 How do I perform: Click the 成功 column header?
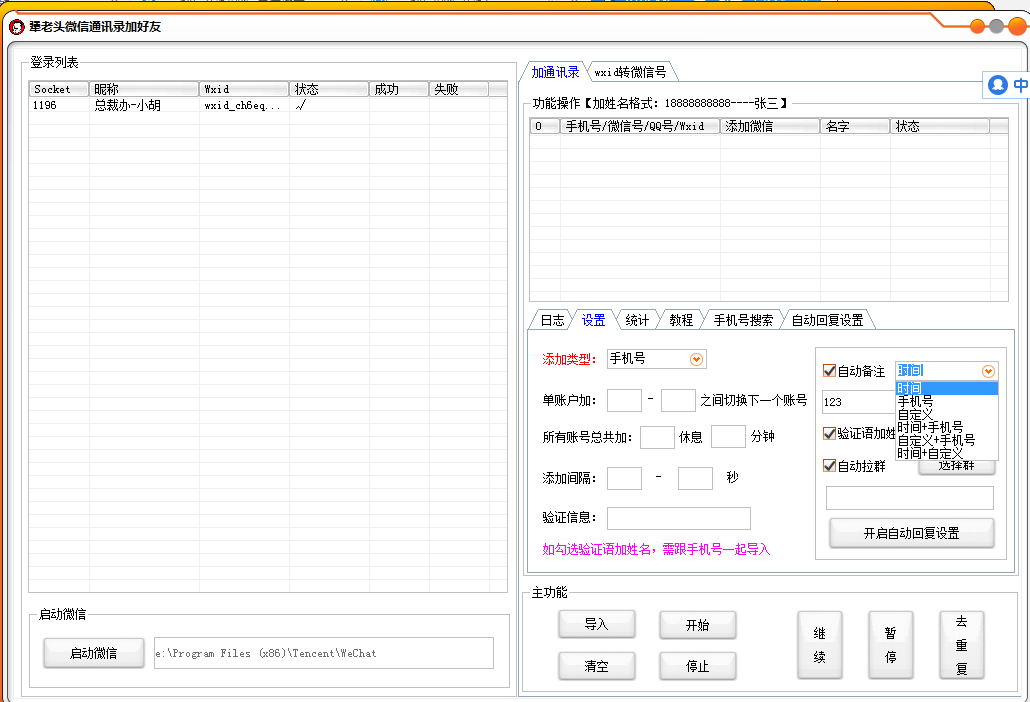(x=399, y=89)
